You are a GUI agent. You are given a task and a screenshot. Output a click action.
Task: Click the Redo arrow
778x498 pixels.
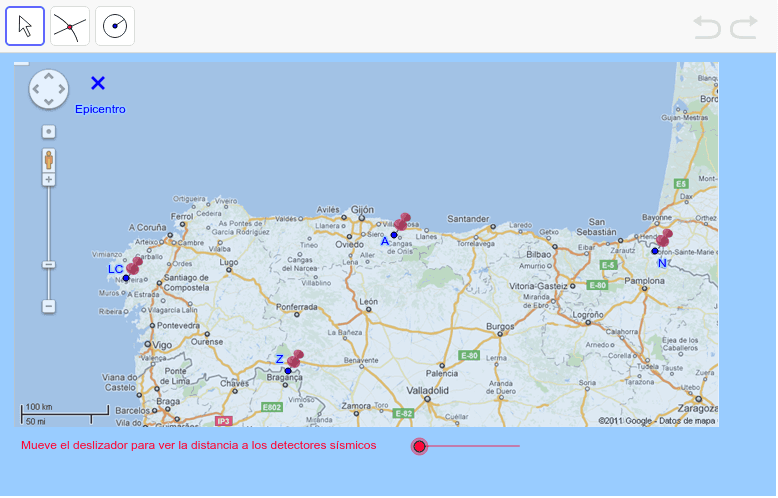(744, 27)
